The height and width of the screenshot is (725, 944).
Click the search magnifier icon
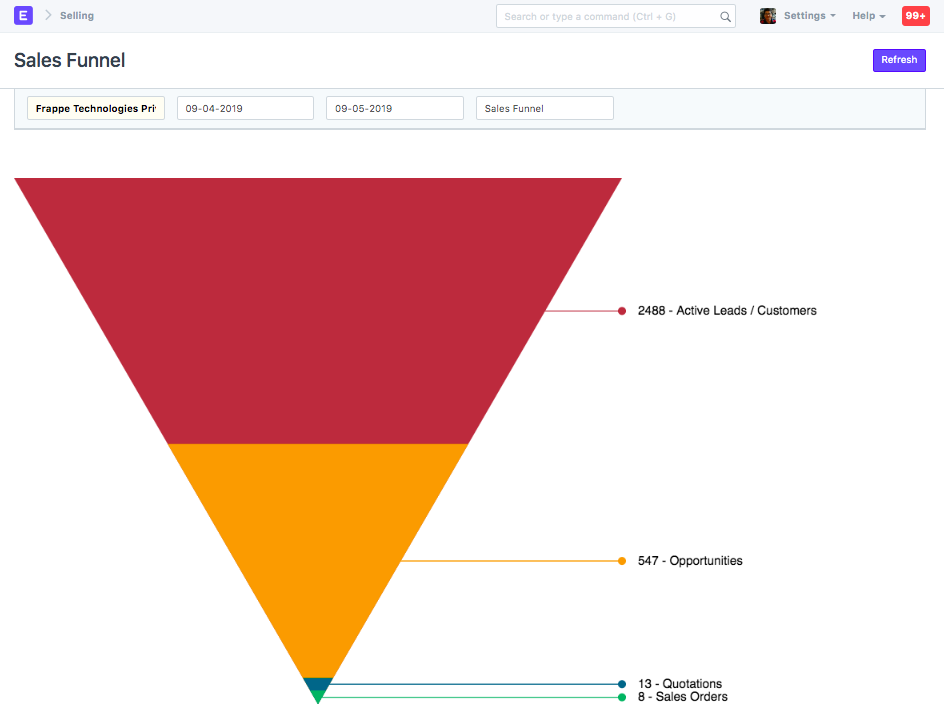tap(725, 17)
